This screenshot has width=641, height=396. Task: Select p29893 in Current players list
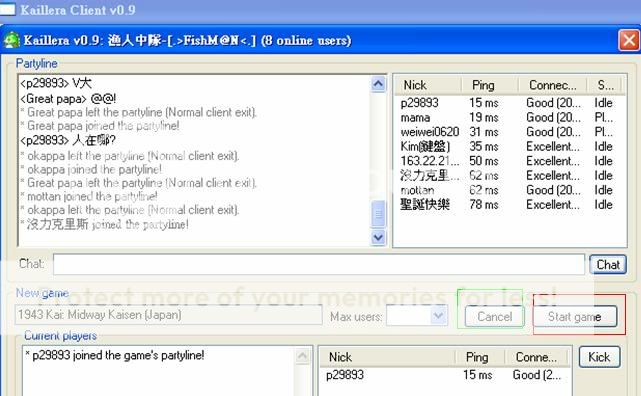345,375
